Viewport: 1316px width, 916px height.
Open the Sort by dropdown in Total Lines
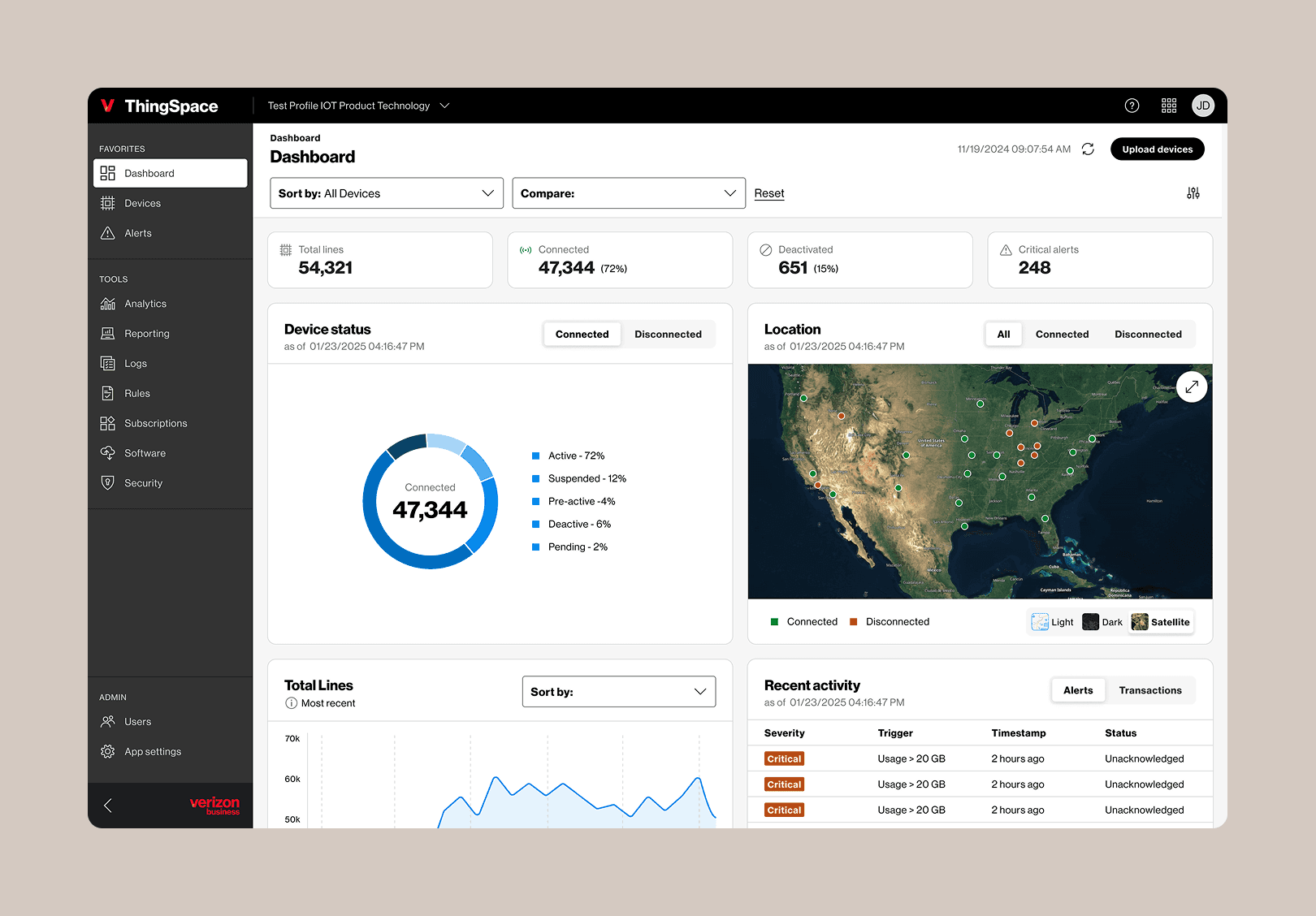point(618,691)
